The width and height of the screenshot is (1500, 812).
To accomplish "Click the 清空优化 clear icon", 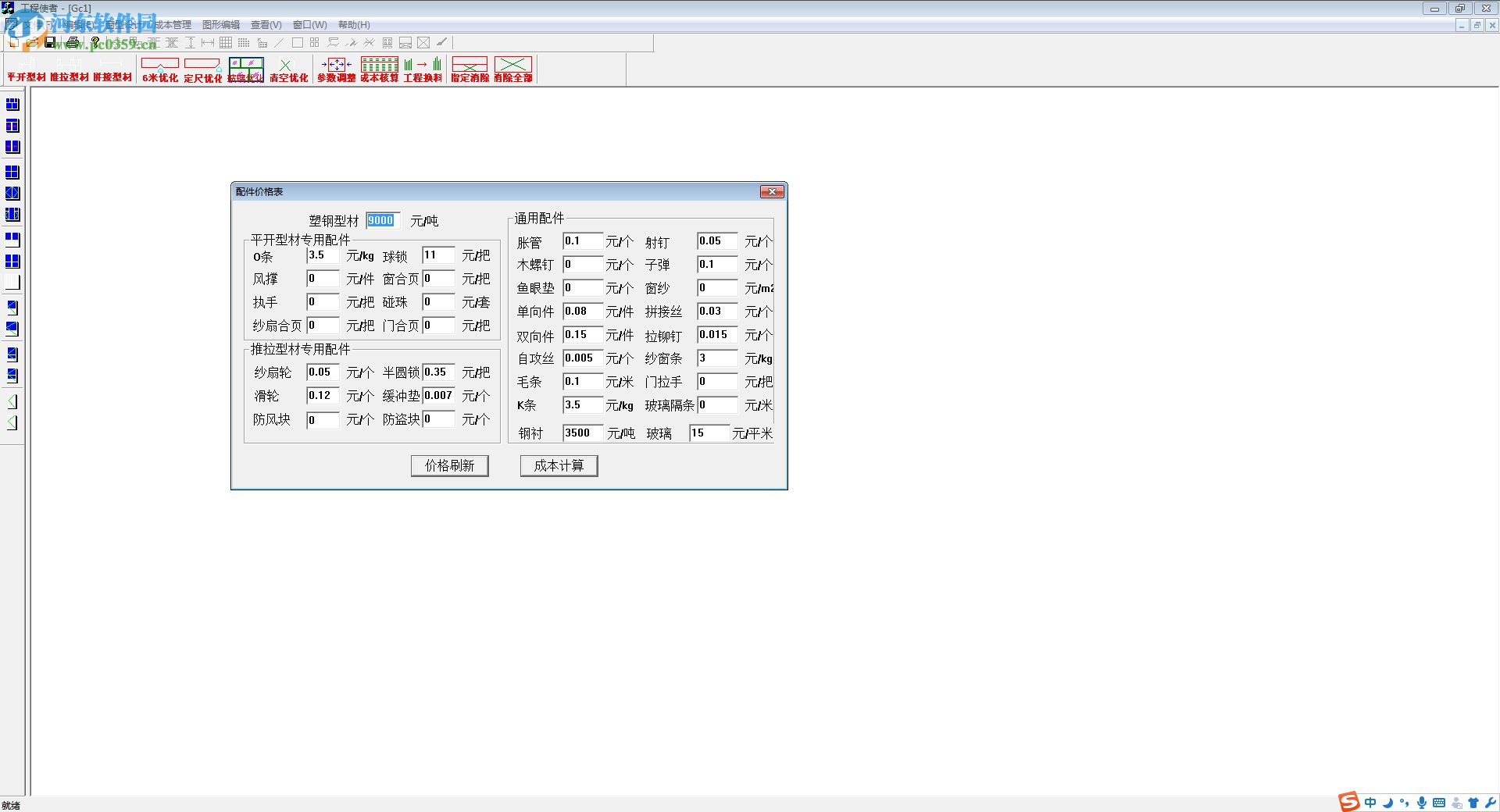I will [288, 69].
